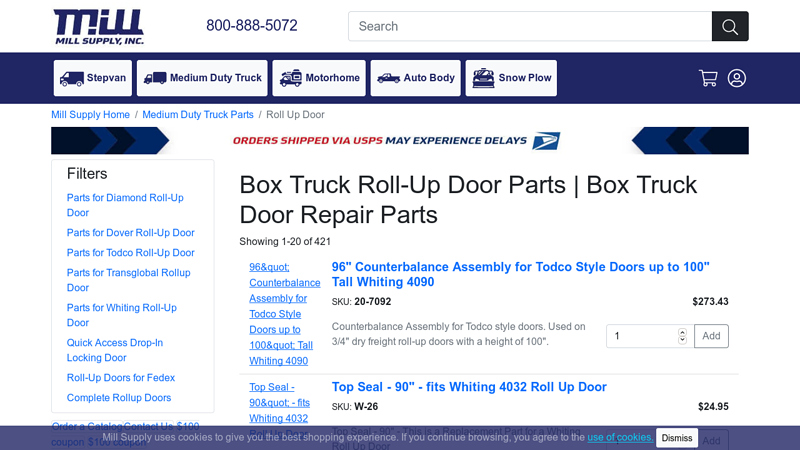Filter by Parts for Diamond Roll-Up Door
Image resolution: width=800 pixels, height=450 pixels.
125,205
